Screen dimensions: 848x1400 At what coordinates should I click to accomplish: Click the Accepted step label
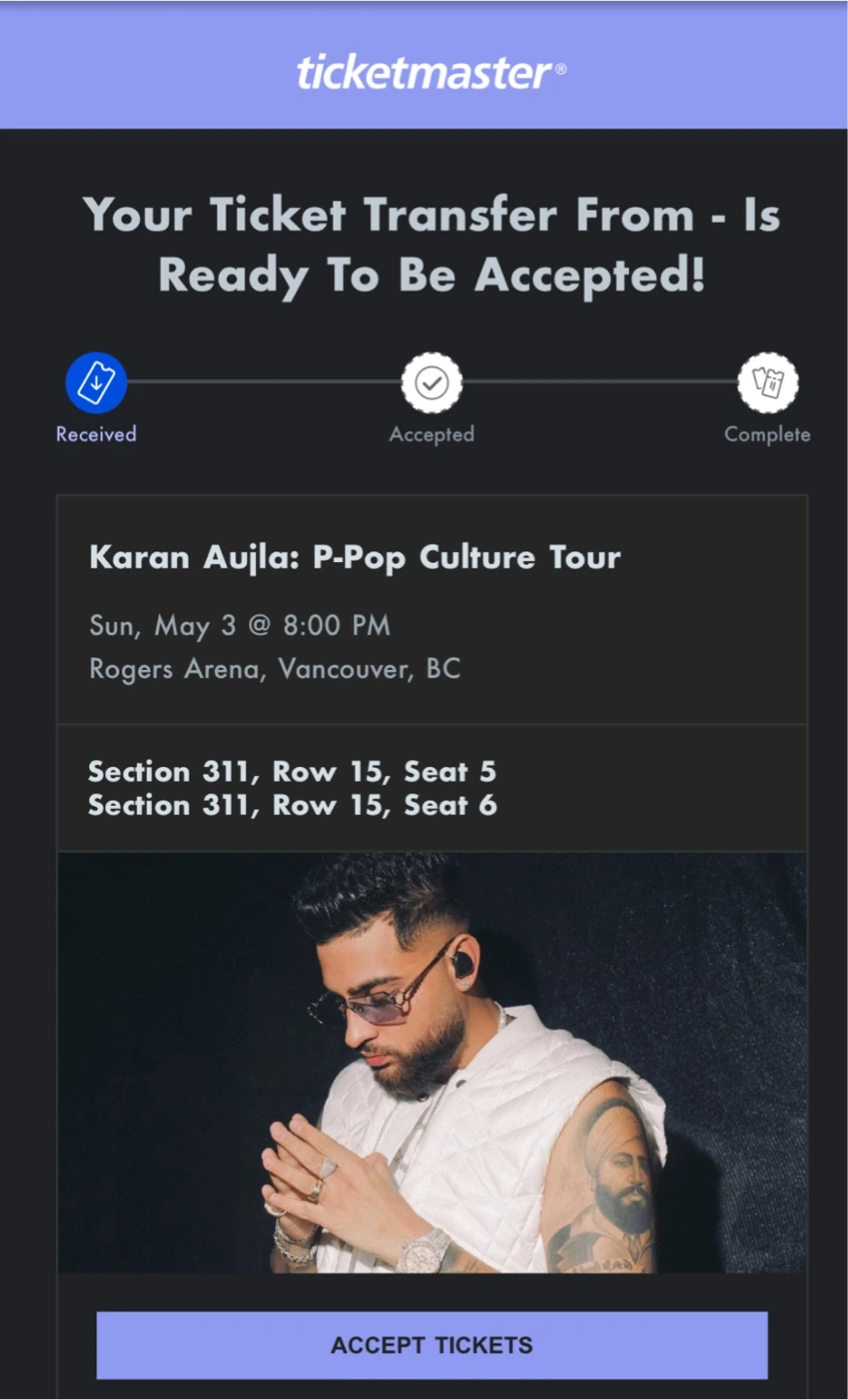pyautogui.click(x=432, y=435)
